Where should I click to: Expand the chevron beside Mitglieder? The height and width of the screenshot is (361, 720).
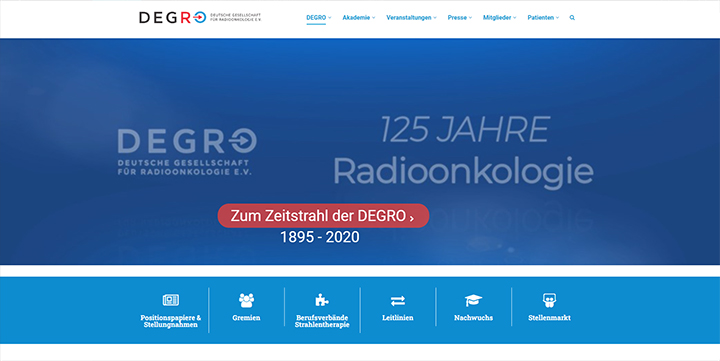point(515,18)
